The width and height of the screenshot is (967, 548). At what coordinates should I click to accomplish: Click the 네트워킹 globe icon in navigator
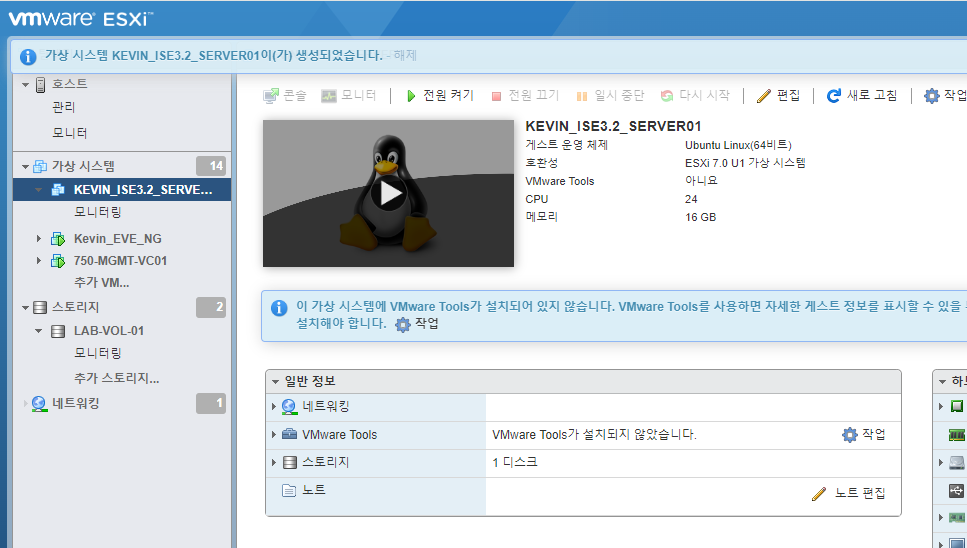(39, 404)
